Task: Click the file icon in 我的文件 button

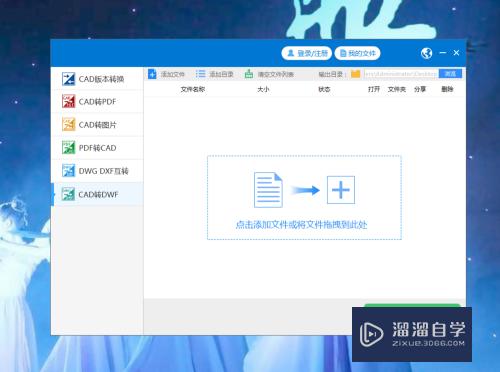Action: 343,53
